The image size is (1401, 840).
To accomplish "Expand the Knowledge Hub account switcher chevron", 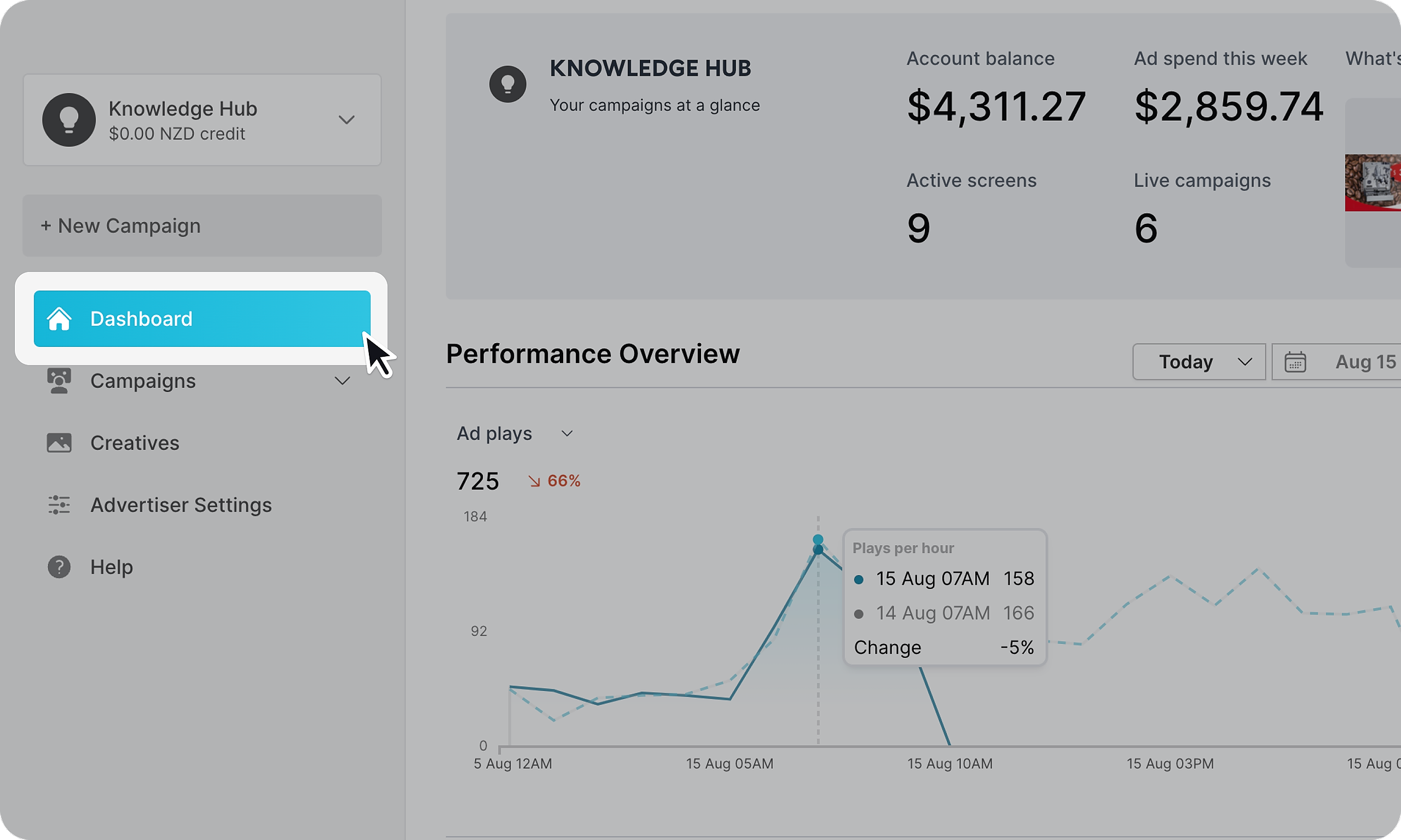I will tap(346, 120).
